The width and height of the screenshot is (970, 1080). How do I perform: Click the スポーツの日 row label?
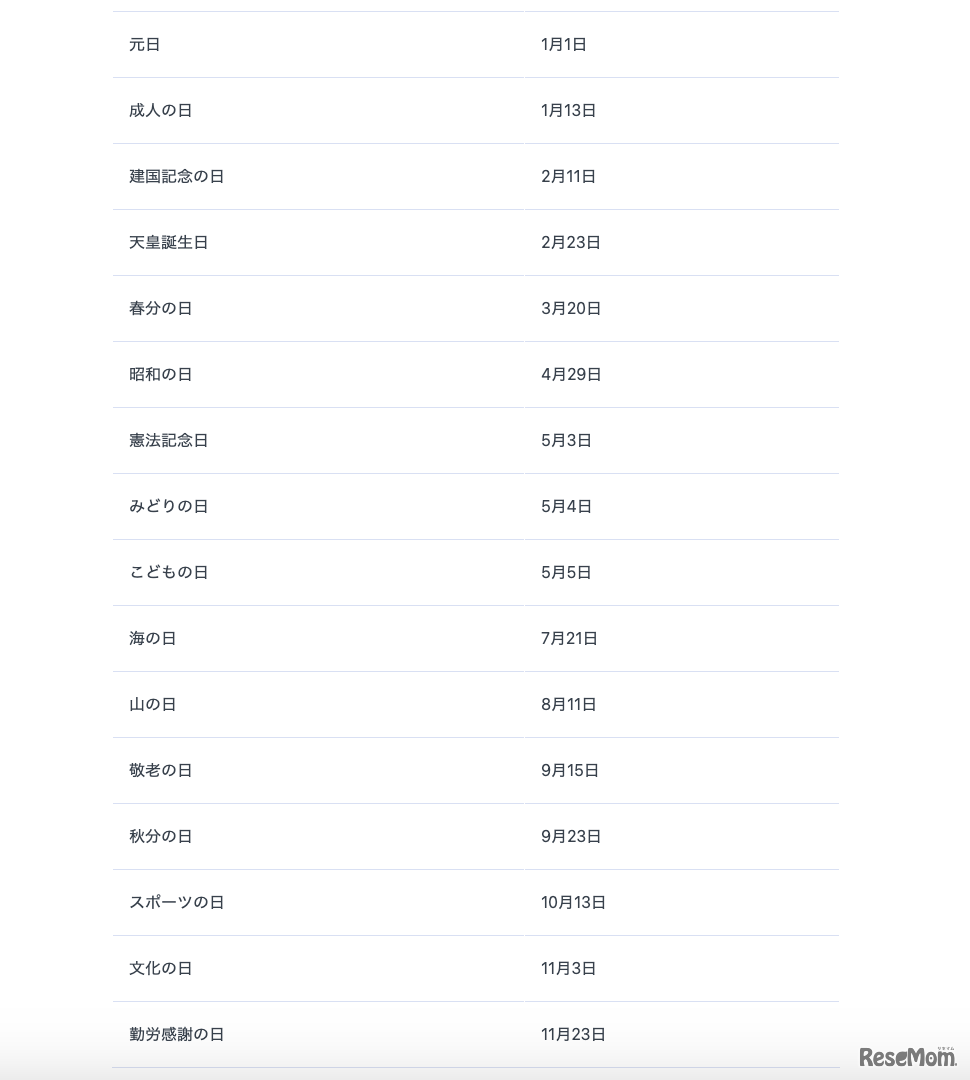177,903
